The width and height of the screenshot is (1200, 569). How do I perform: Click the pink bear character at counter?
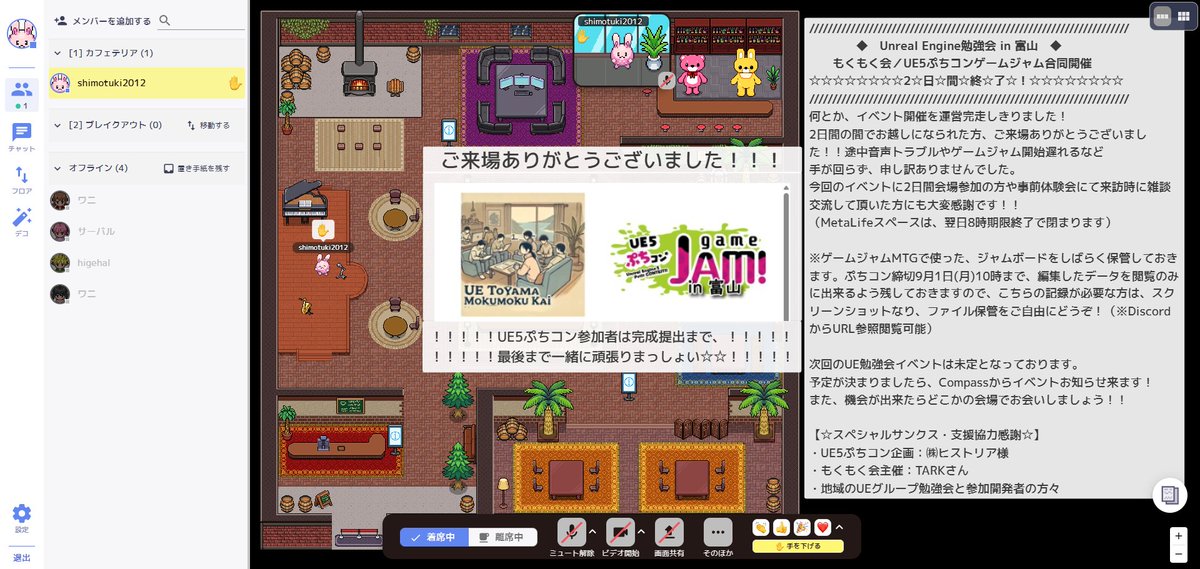click(691, 74)
